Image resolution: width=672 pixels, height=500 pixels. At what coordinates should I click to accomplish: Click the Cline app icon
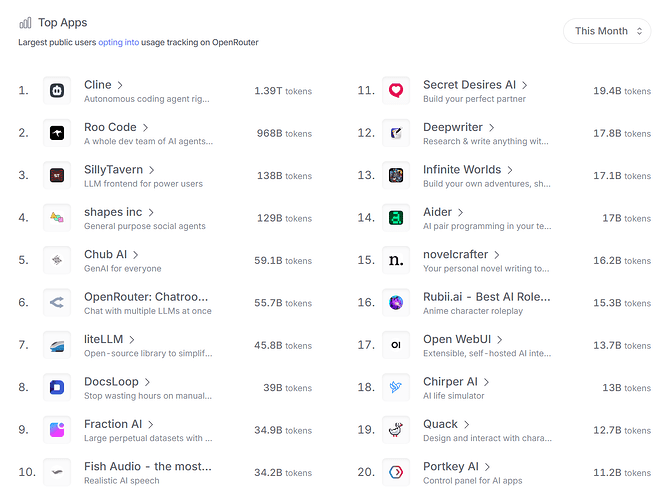(57, 90)
